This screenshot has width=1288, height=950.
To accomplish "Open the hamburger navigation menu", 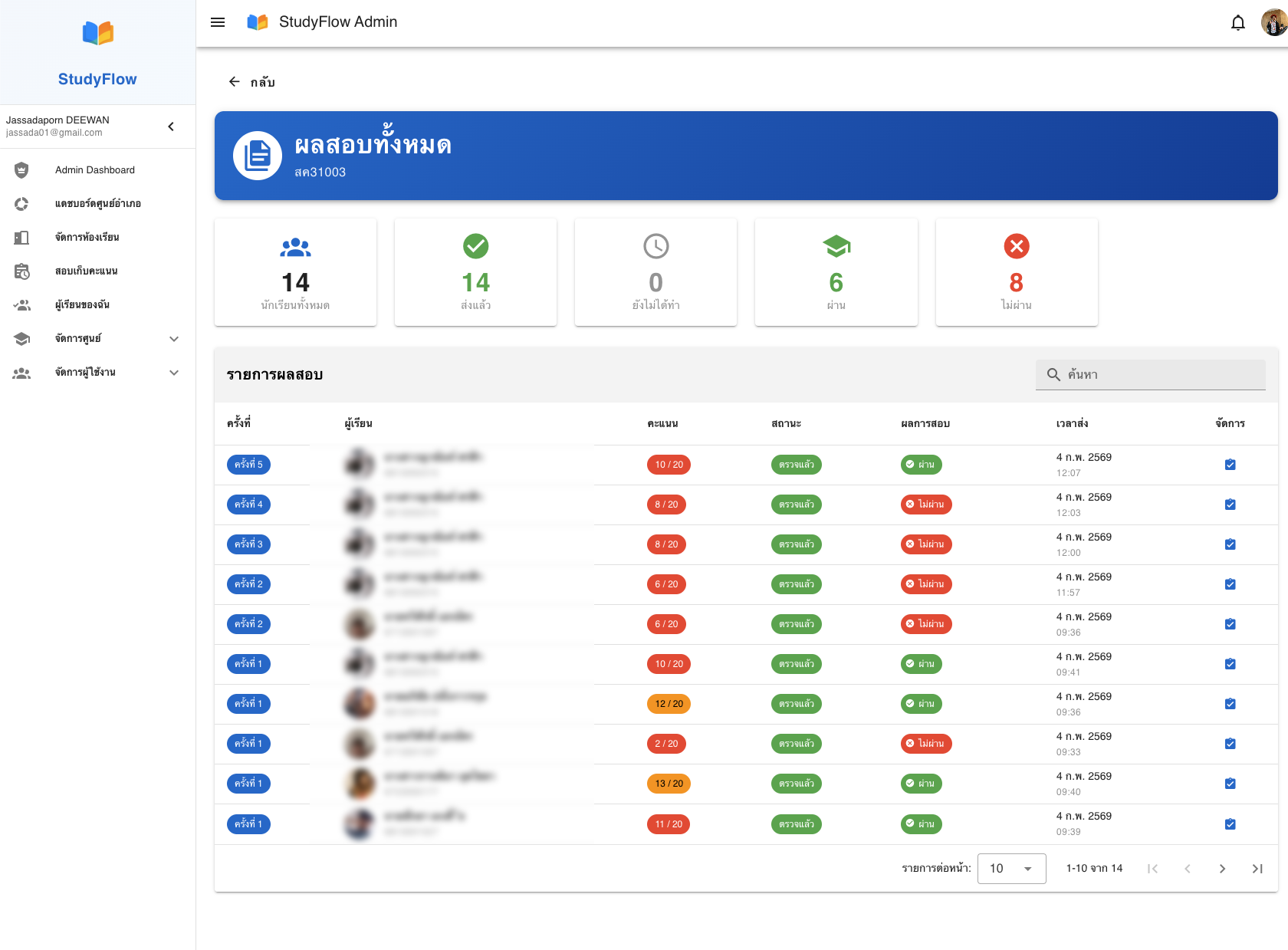I will (218, 22).
